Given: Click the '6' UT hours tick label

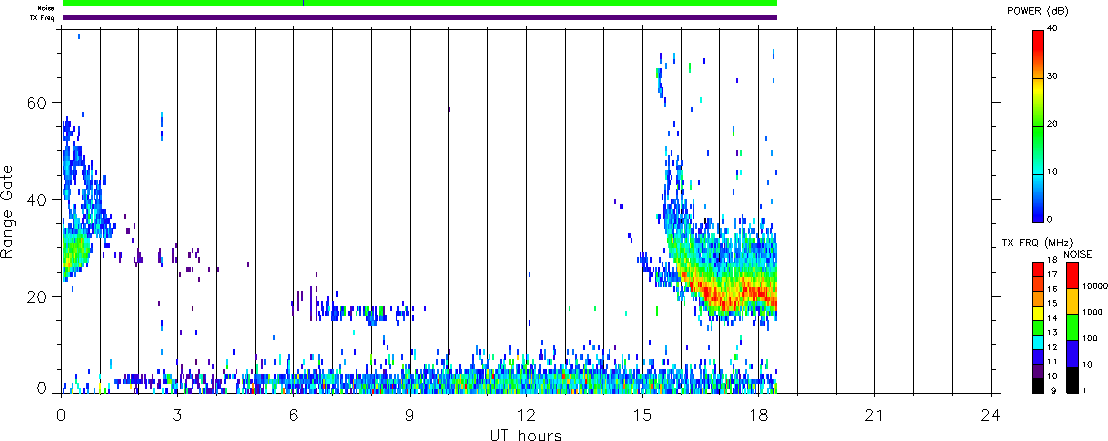Looking at the screenshot, I should tap(294, 415).
